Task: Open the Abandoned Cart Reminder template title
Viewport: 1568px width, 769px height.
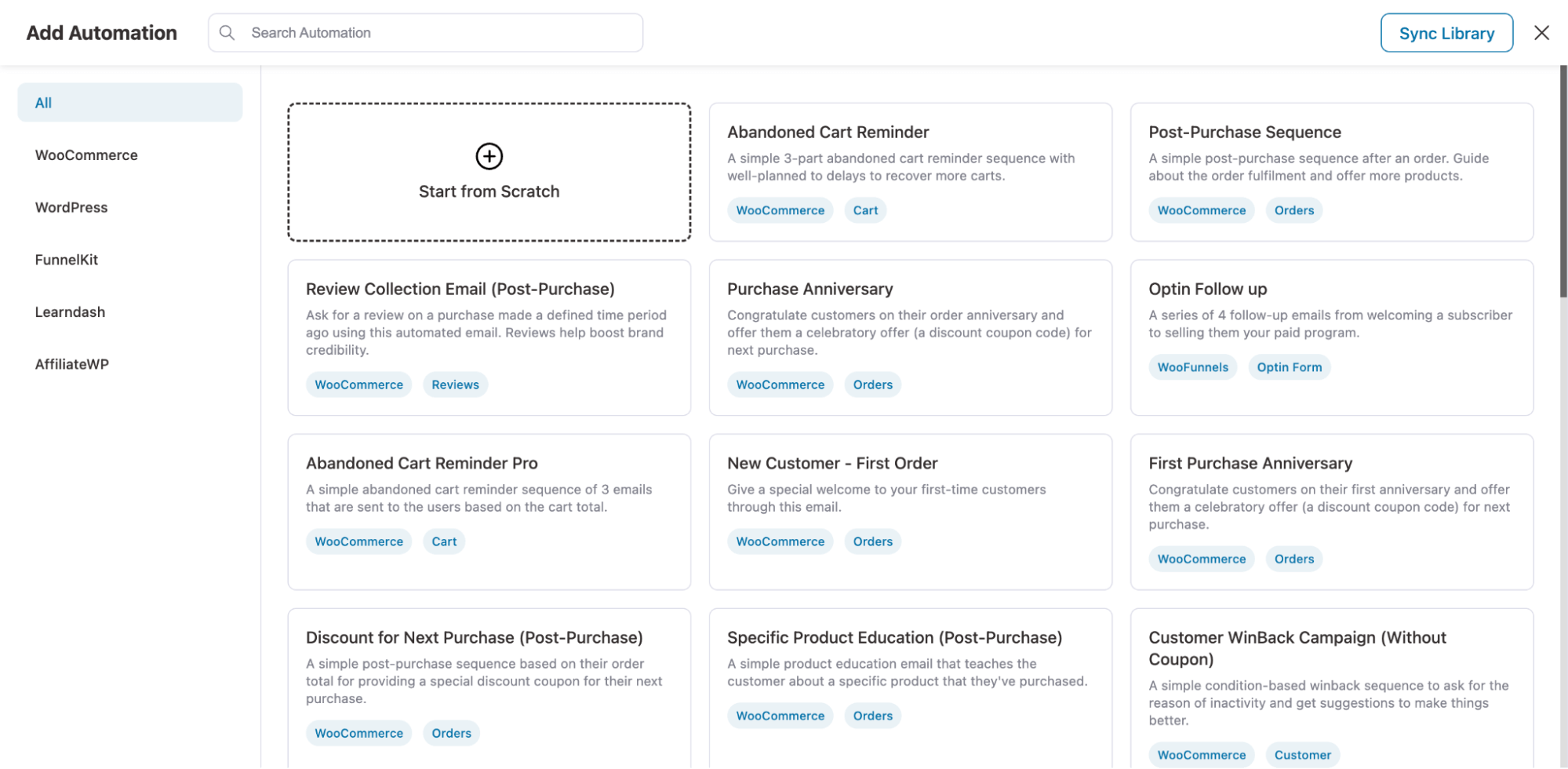Action: (828, 132)
